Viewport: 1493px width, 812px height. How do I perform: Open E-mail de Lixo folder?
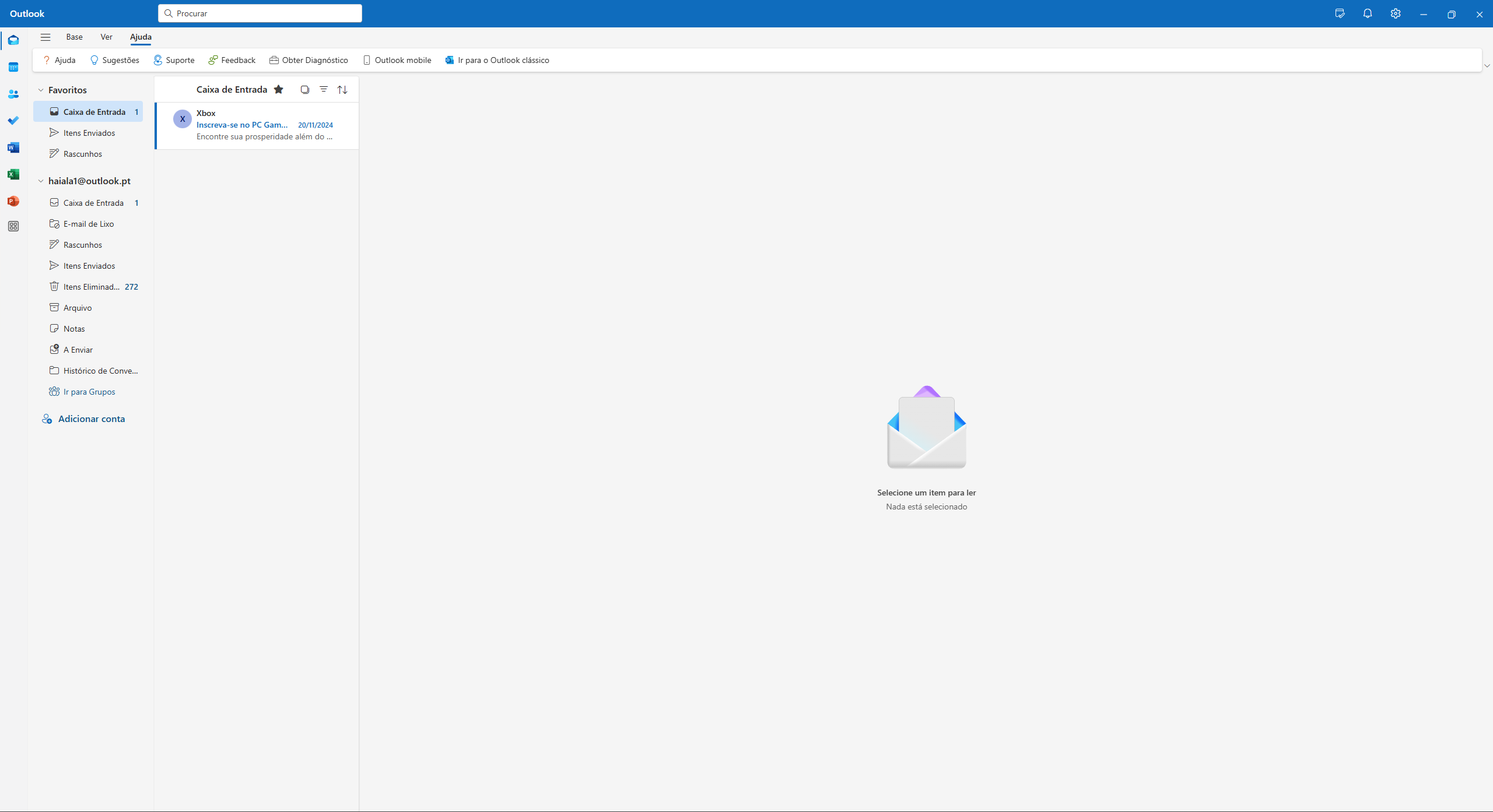pyautogui.click(x=88, y=223)
